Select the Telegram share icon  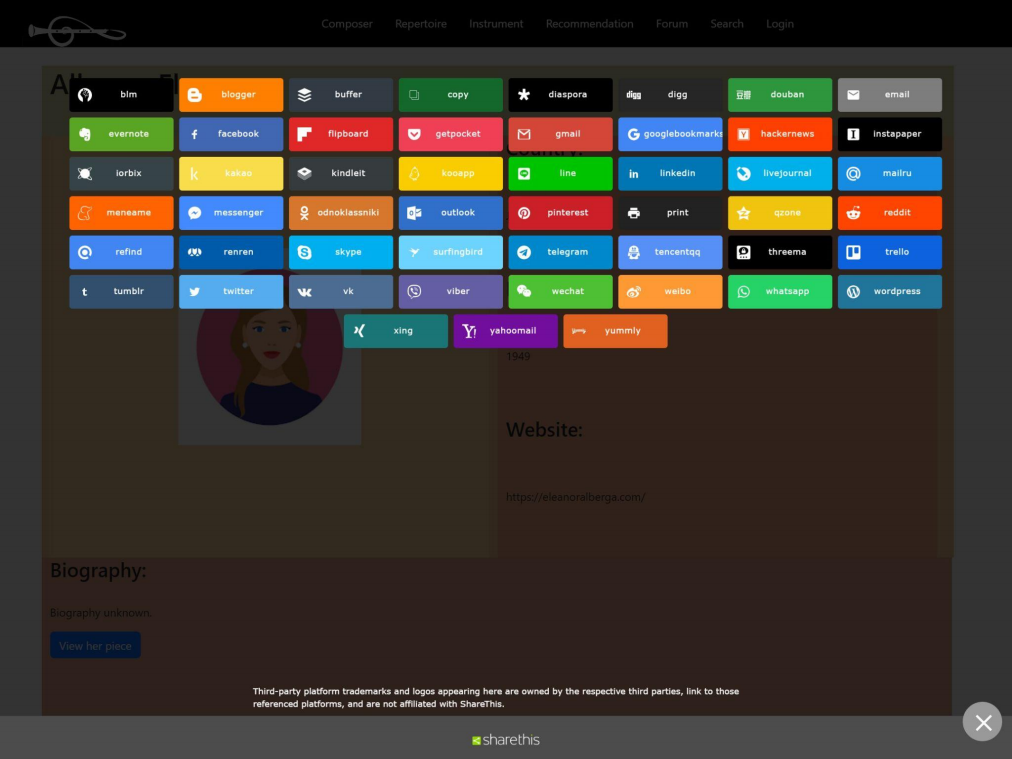[x=560, y=252]
